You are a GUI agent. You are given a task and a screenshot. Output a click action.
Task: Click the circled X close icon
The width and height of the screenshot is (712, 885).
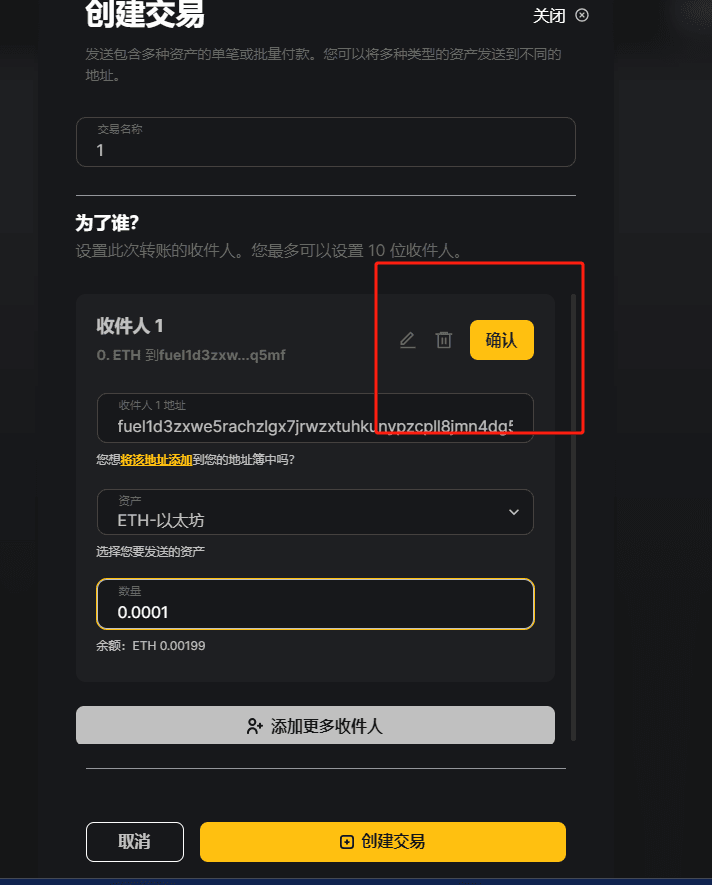click(582, 15)
